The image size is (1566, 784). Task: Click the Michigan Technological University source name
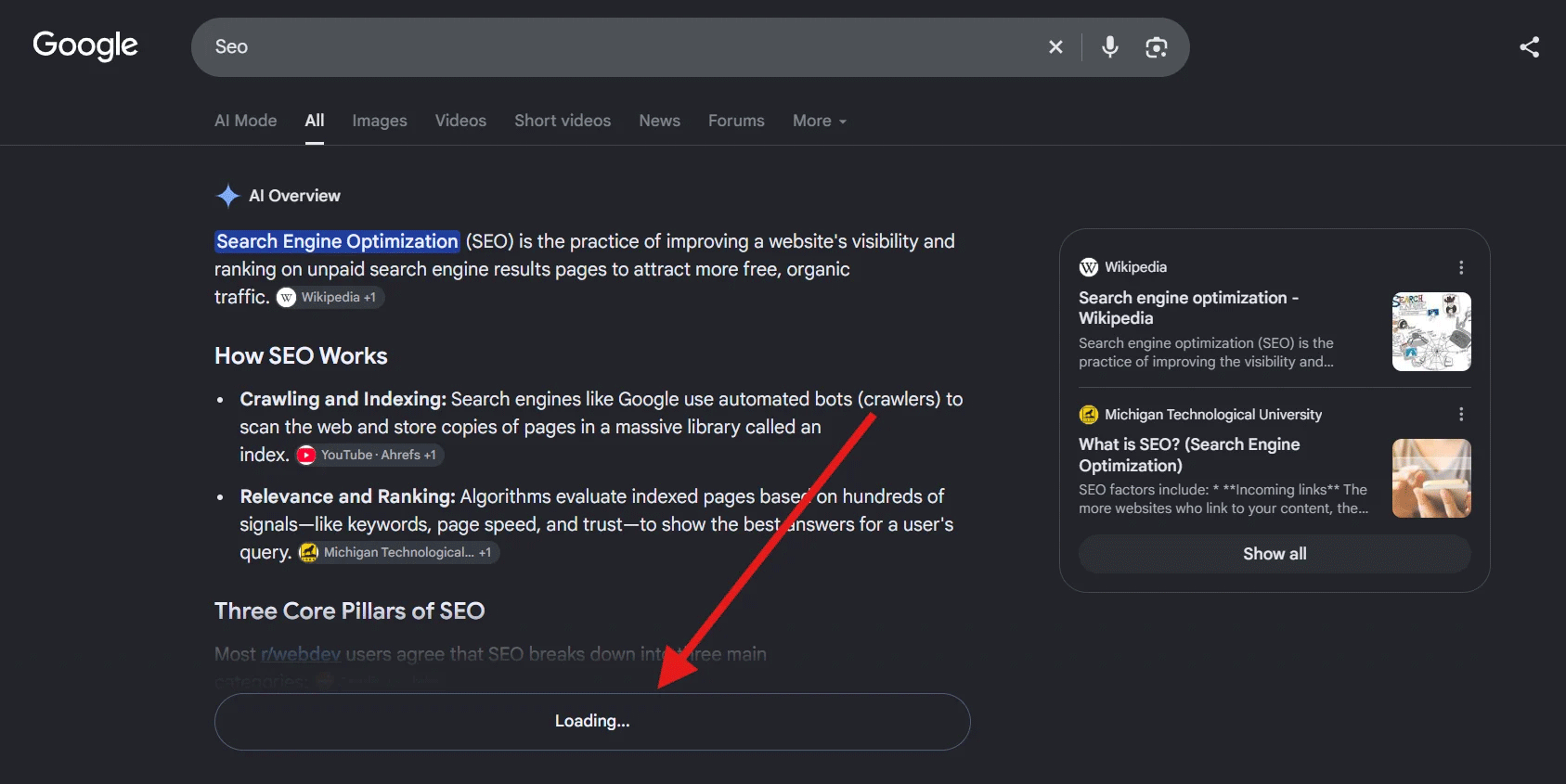pos(1213,415)
